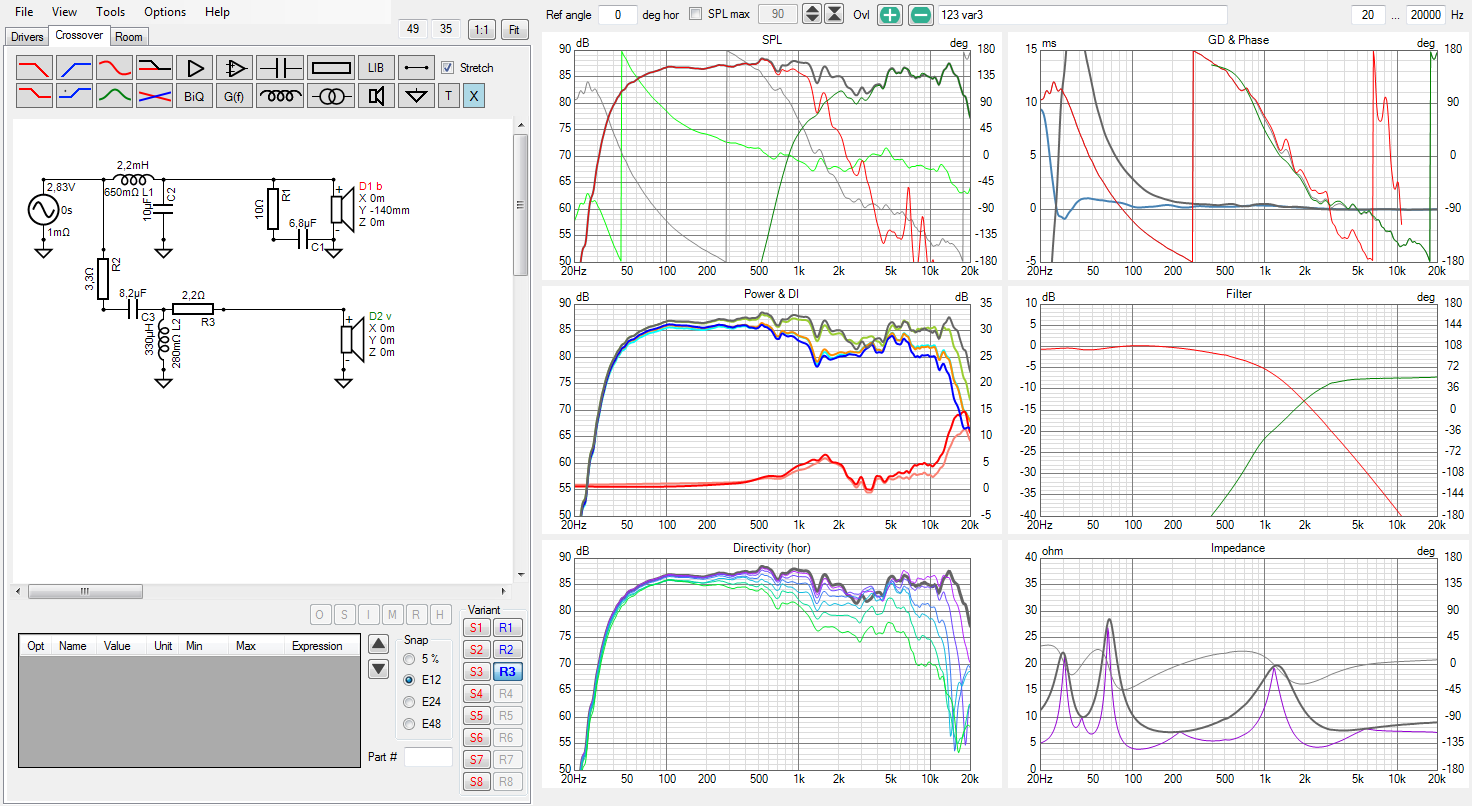The width and height of the screenshot is (1472, 806).
Task: Add a G(f) transfer function block
Action: pos(235,96)
